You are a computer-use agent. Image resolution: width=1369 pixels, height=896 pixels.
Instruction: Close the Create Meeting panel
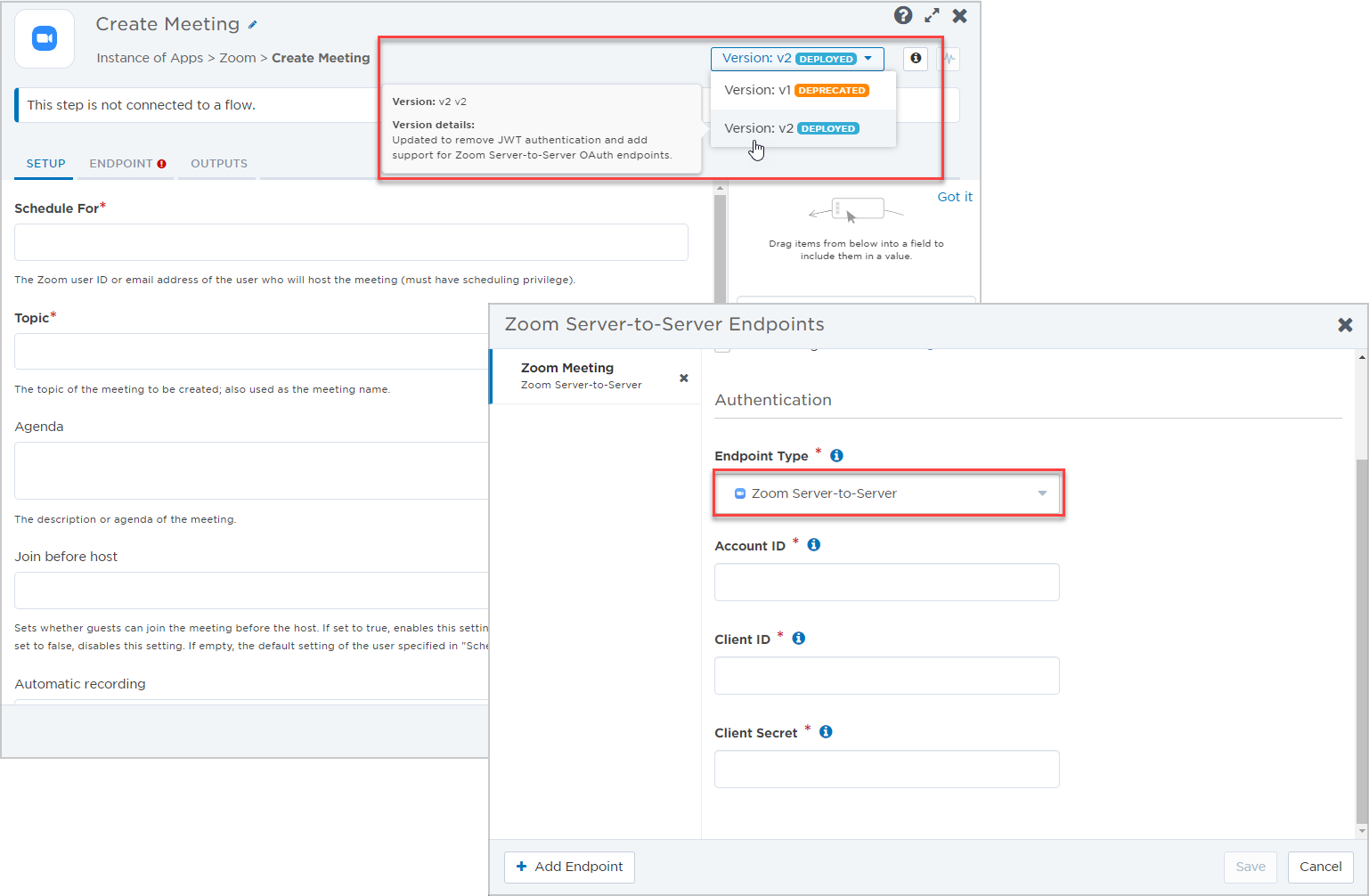960,15
